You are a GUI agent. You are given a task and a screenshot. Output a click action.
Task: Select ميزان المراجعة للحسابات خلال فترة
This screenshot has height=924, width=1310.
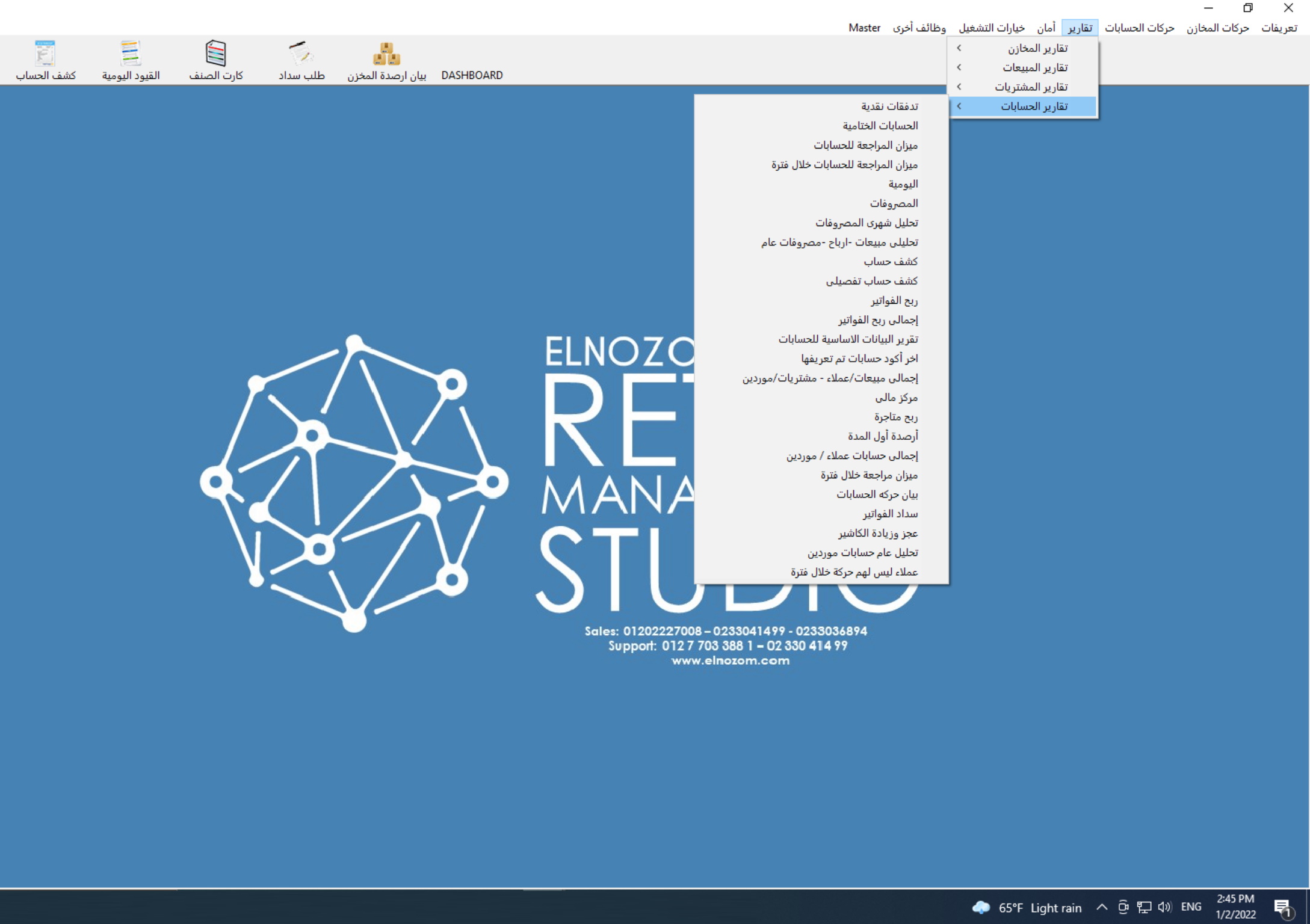click(x=822, y=165)
